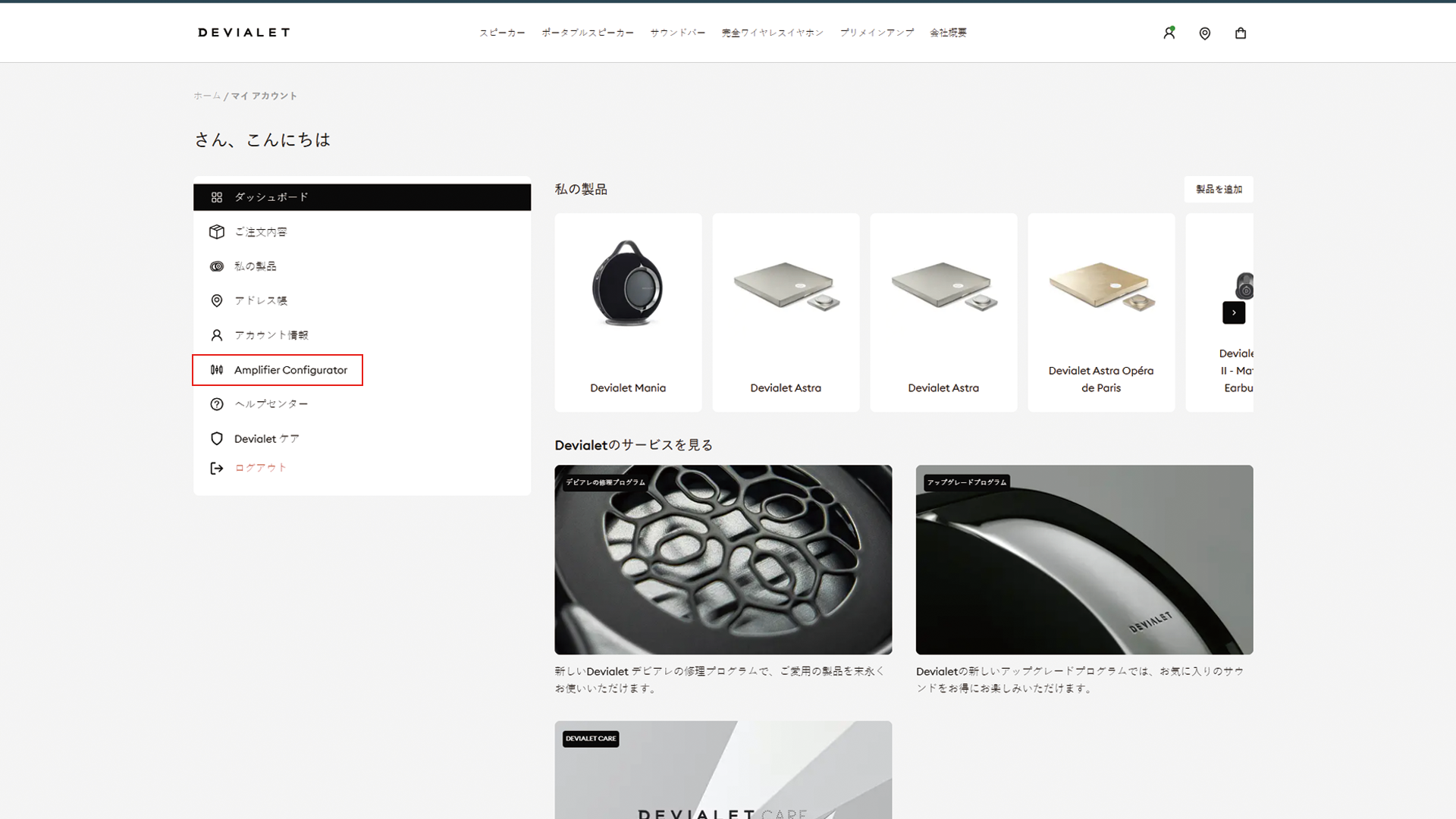
Task: Click デビアレの修理プログラム tag label
Action: click(x=605, y=482)
